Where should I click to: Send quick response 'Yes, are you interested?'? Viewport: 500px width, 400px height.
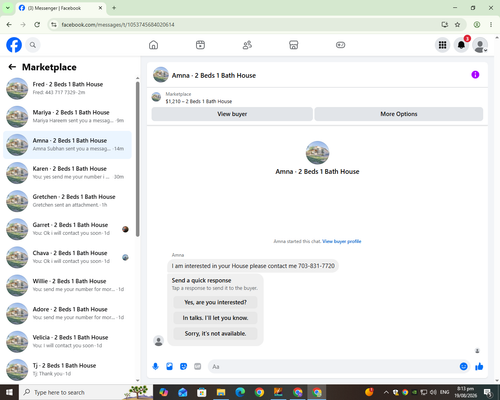pos(215,302)
